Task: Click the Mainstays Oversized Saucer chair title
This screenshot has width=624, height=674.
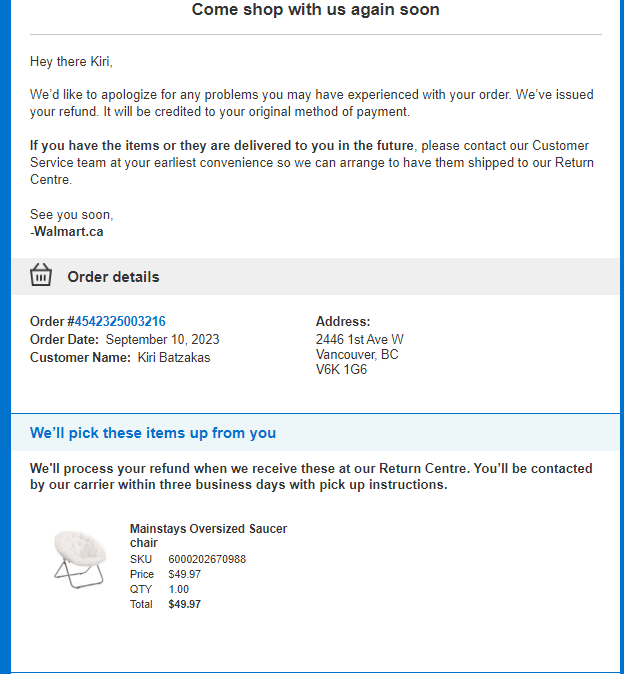Action: tap(208, 536)
